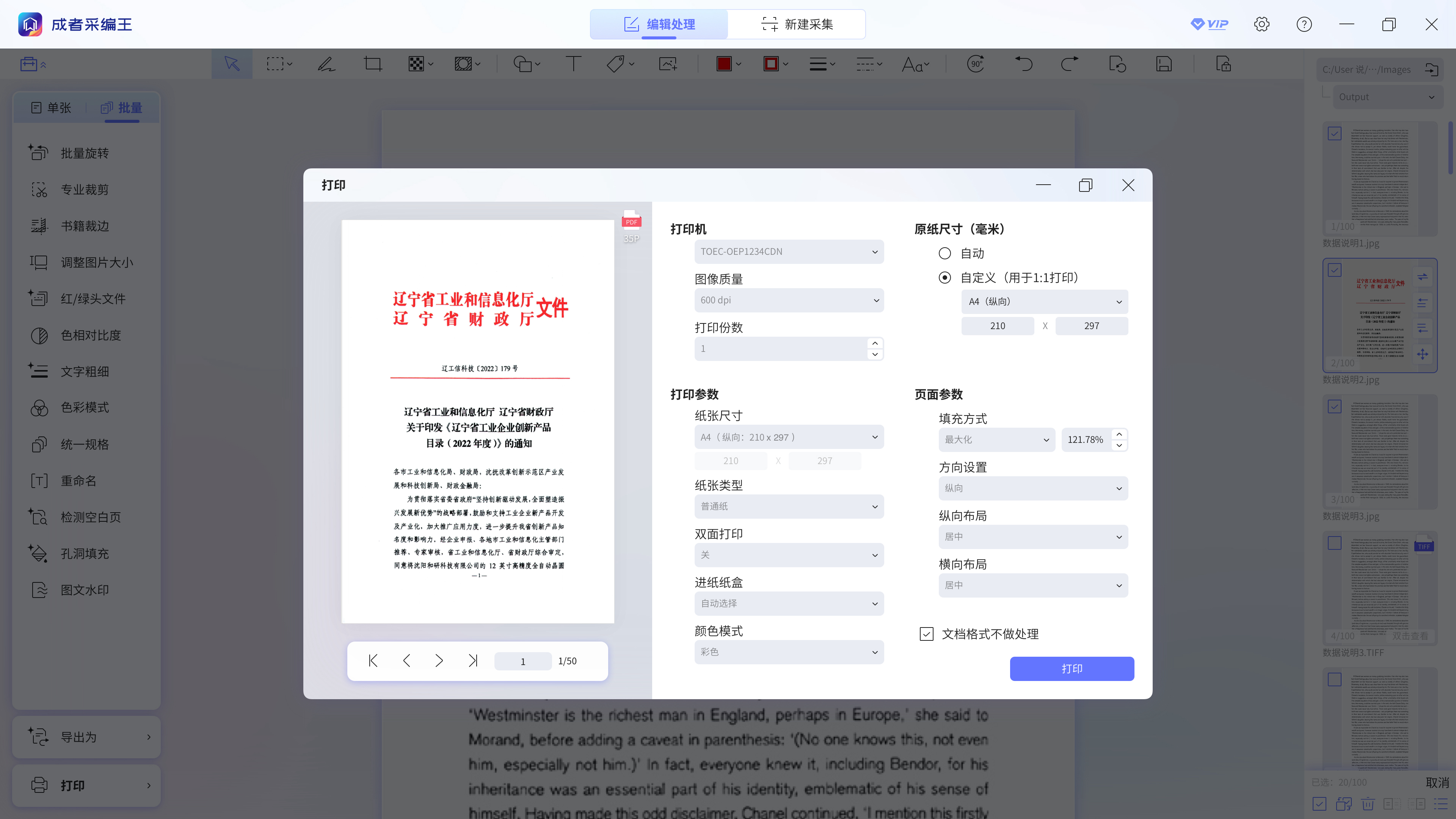Image resolution: width=1456 pixels, height=819 pixels.
Task: Uncheck thumbnail 数据说明3.jpg checkbox
Action: (x=1335, y=406)
